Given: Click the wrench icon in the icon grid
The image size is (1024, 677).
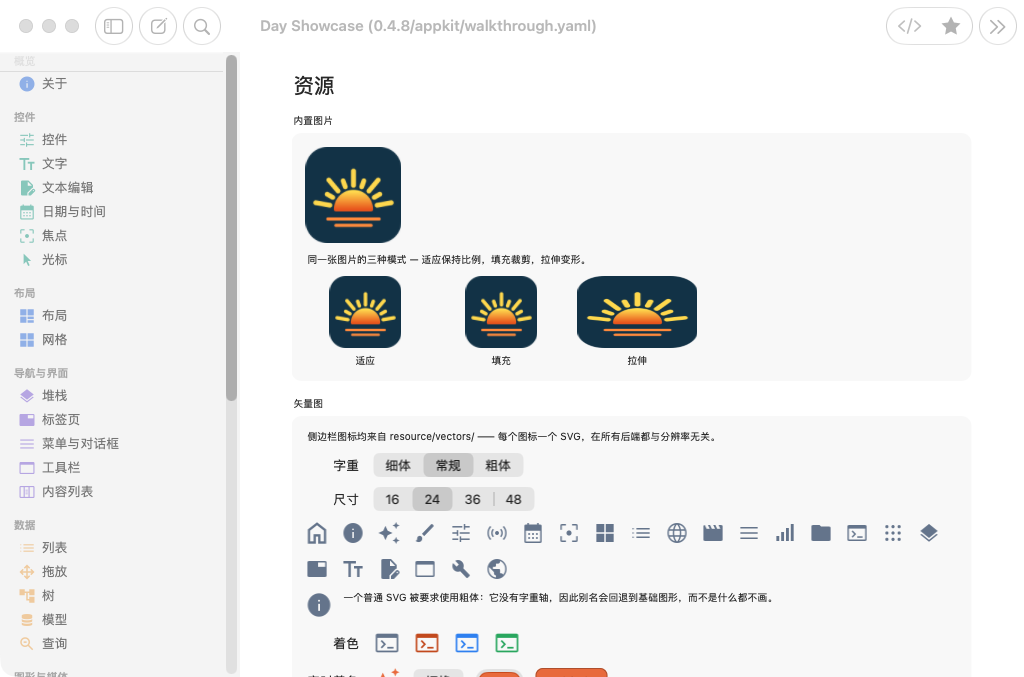Looking at the screenshot, I should (x=461, y=569).
